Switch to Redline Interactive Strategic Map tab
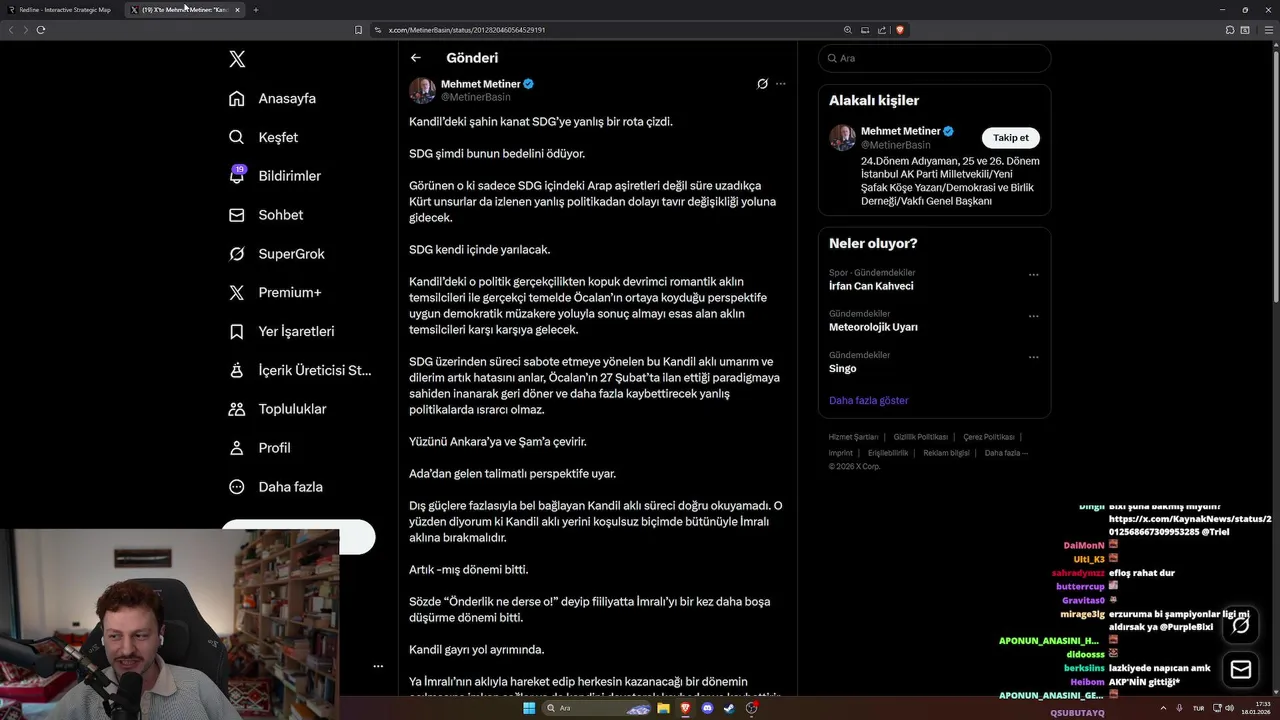This screenshot has width=1280, height=720. tap(62, 9)
